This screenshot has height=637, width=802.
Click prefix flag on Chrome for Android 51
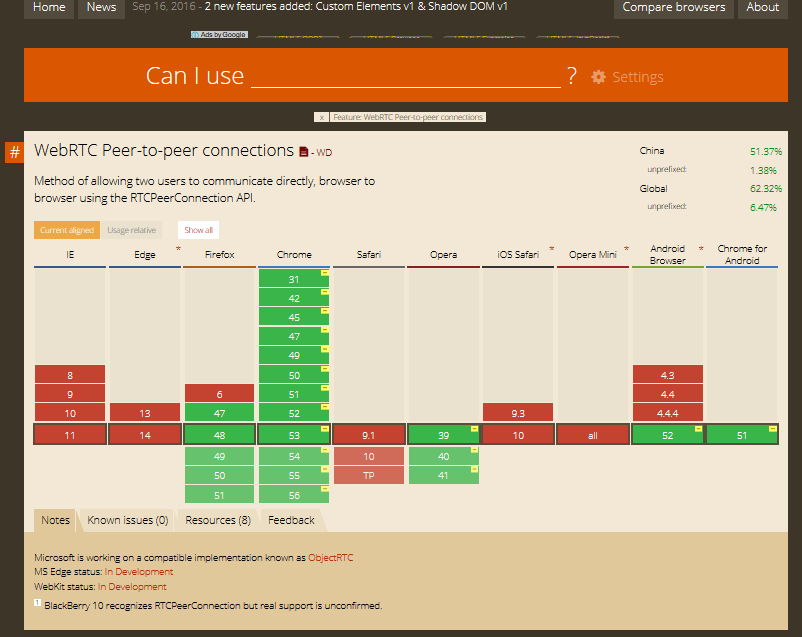click(x=773, y=429)
